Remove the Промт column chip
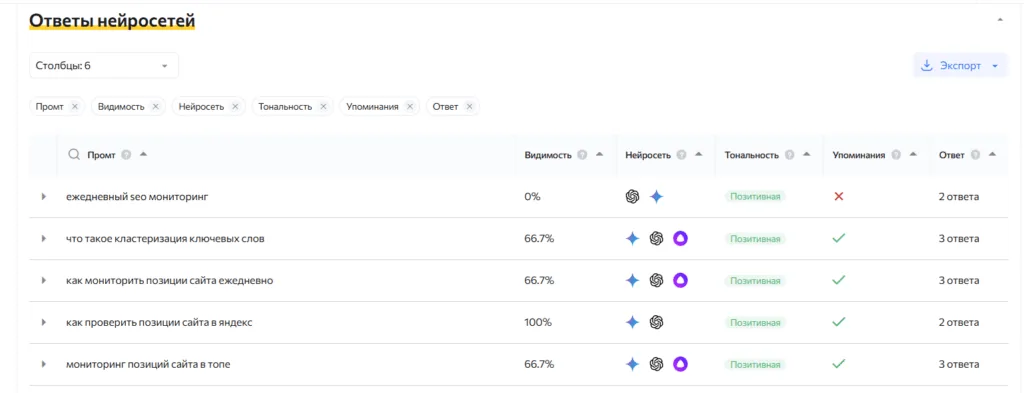1024x393 pixels. pos(74,106)
